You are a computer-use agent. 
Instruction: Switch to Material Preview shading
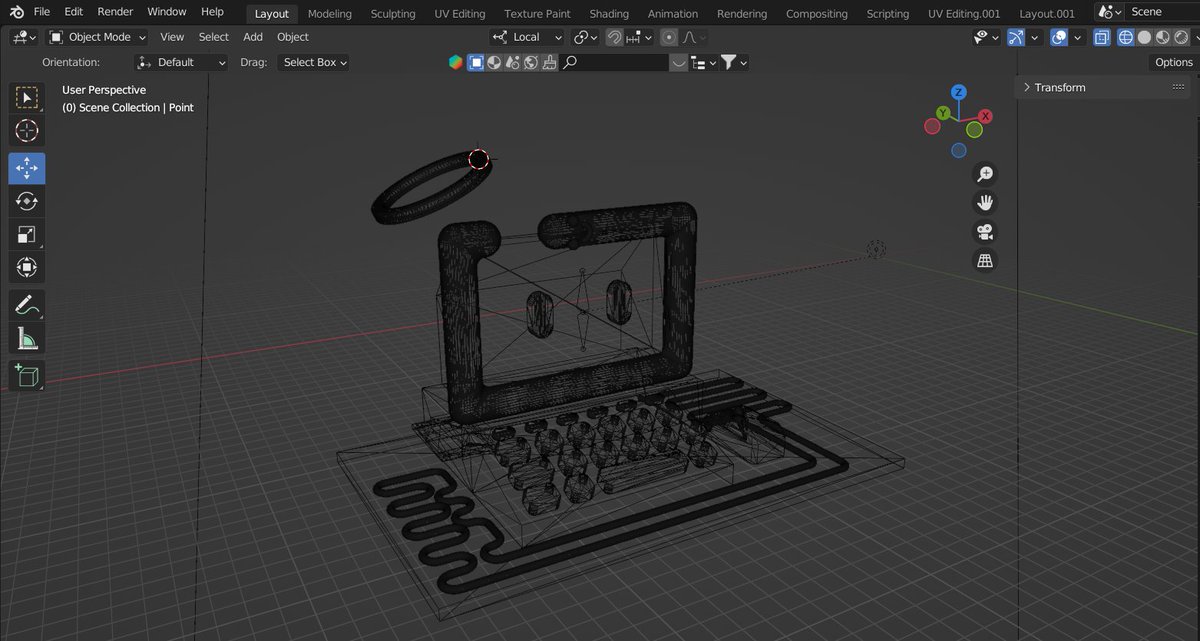(x=1162, y=37)
